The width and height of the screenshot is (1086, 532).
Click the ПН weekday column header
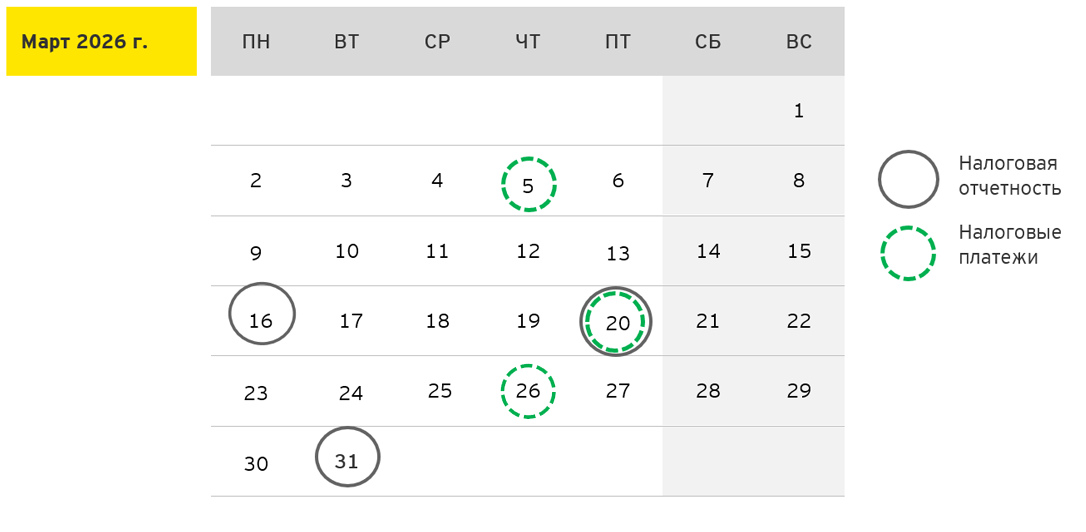click(256, 42)
